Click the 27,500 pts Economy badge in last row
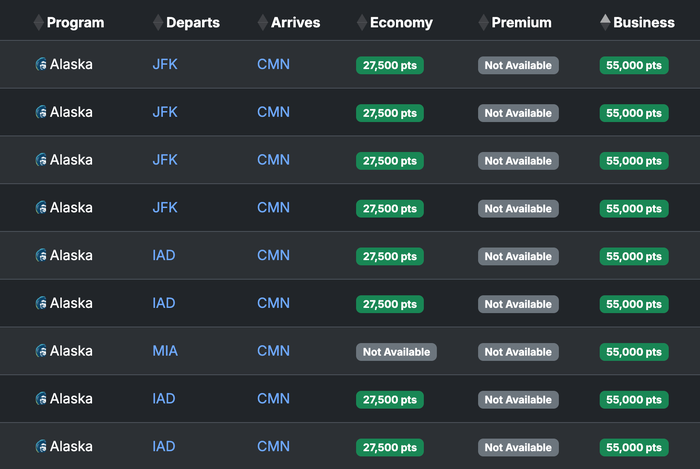Image resolution: width=700 pixels, height=469 pixels. (390, 447)
